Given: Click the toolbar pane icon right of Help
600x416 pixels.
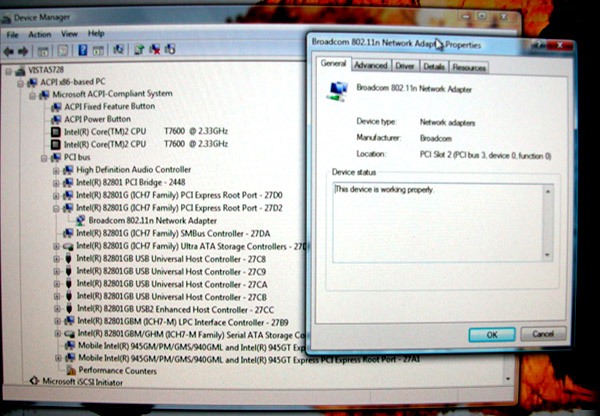Looking at the screenshot, I should click(98, 50).
